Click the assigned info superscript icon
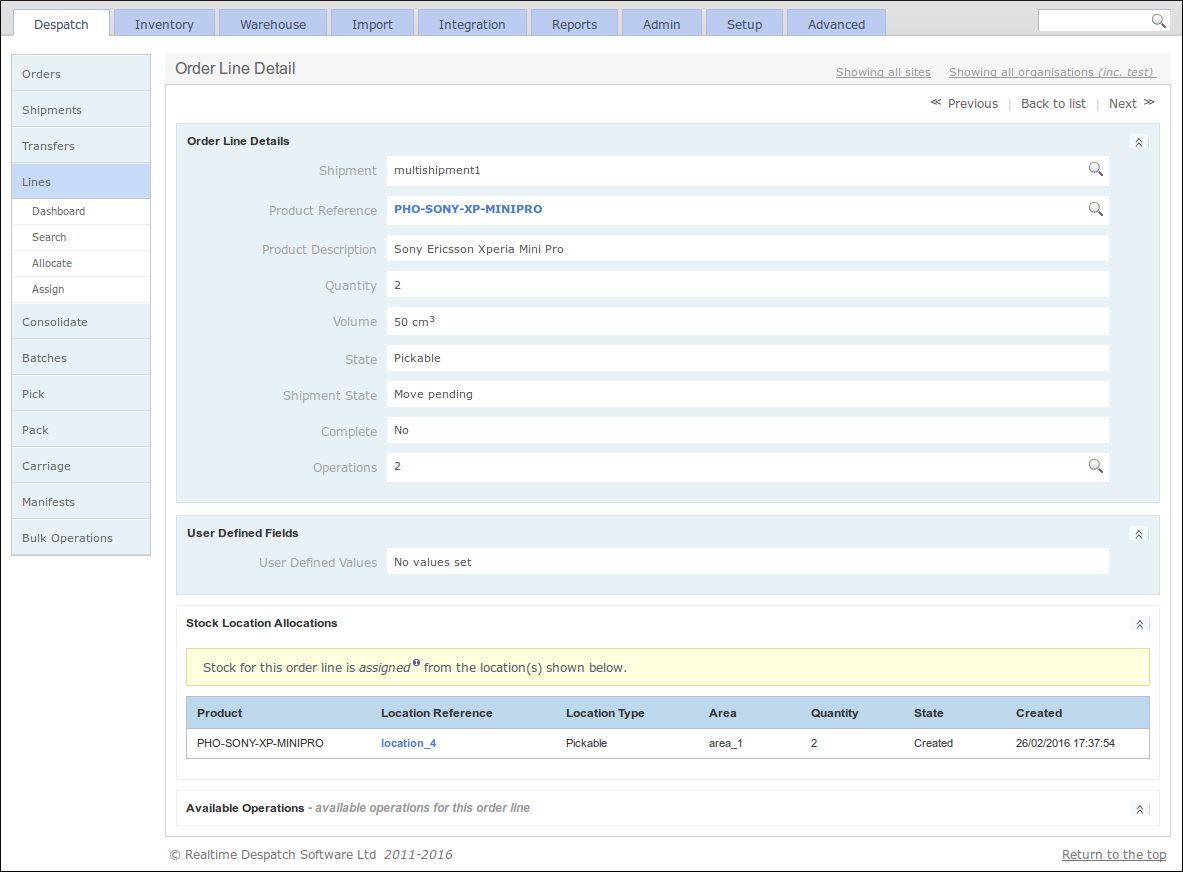The height and width of the screenshot is (872, 1183). coord(416,662)
